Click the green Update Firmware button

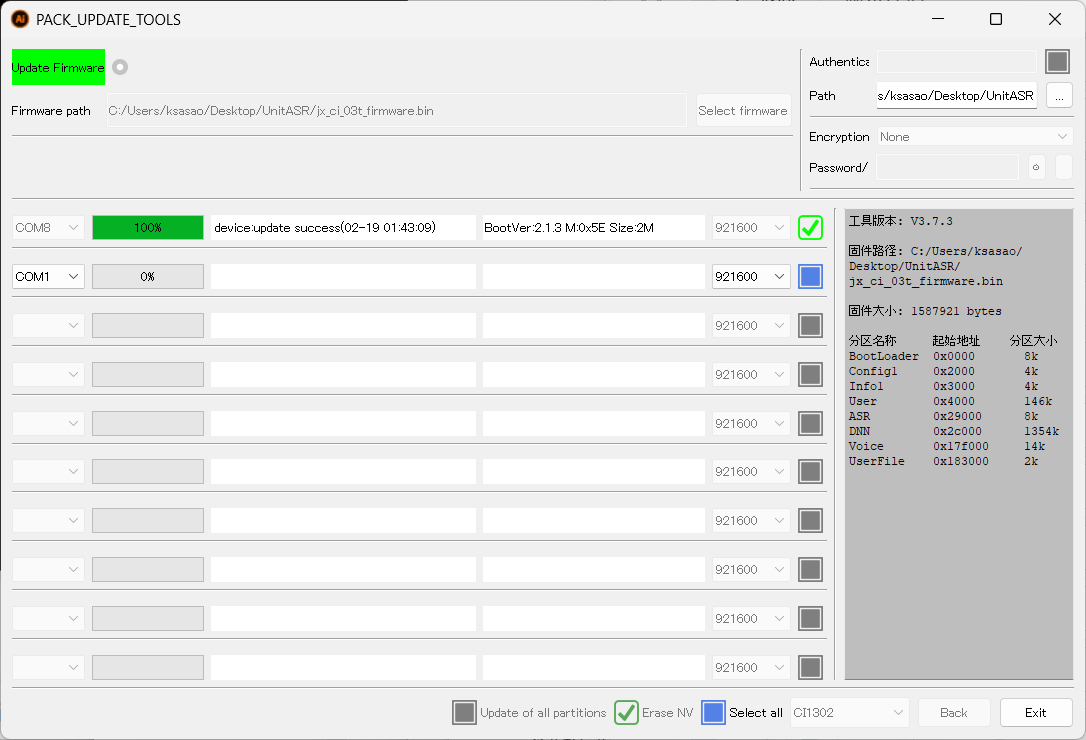[x=58, y=67]
